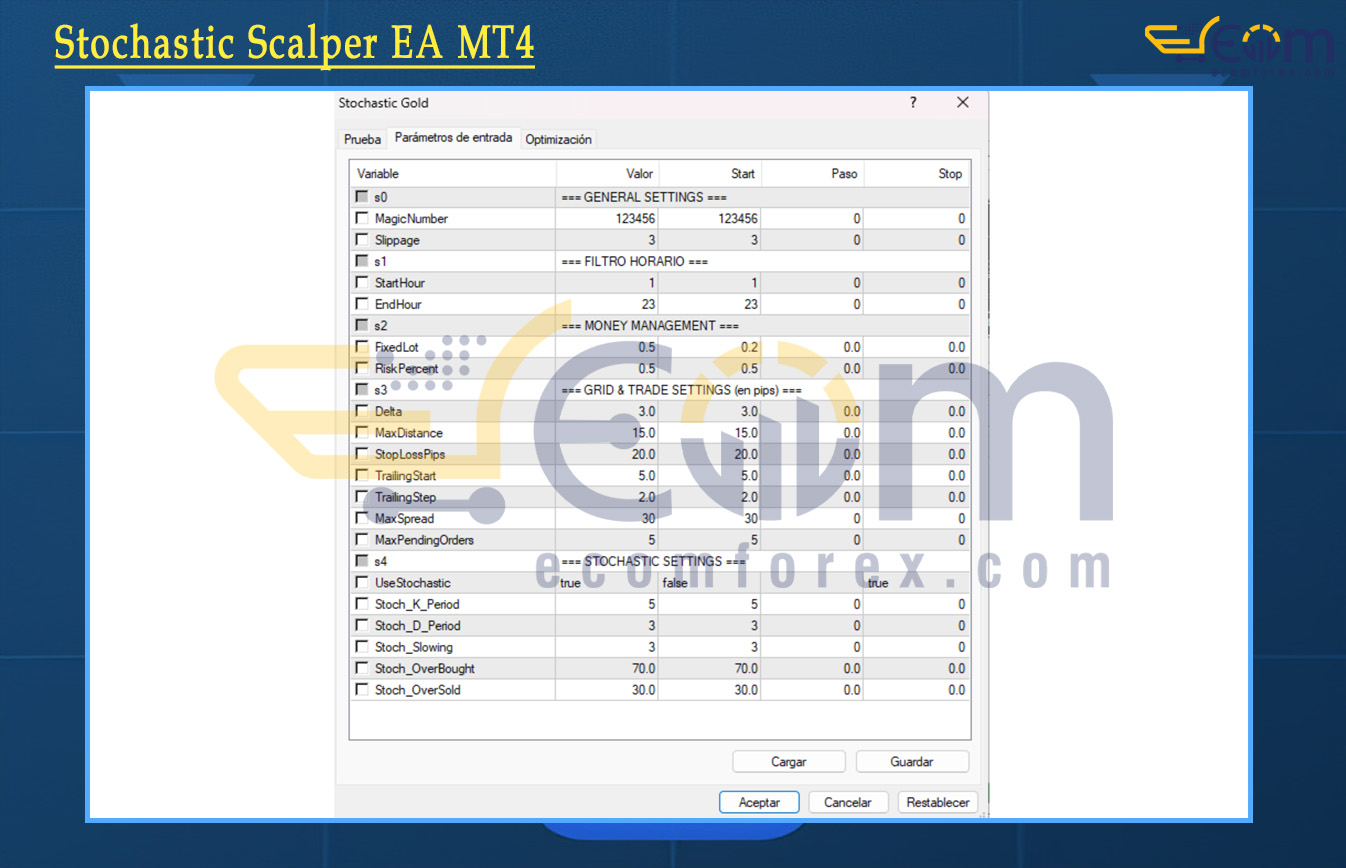Switch to the Prueba tab
1346x868 pixels.
point(362,139)
